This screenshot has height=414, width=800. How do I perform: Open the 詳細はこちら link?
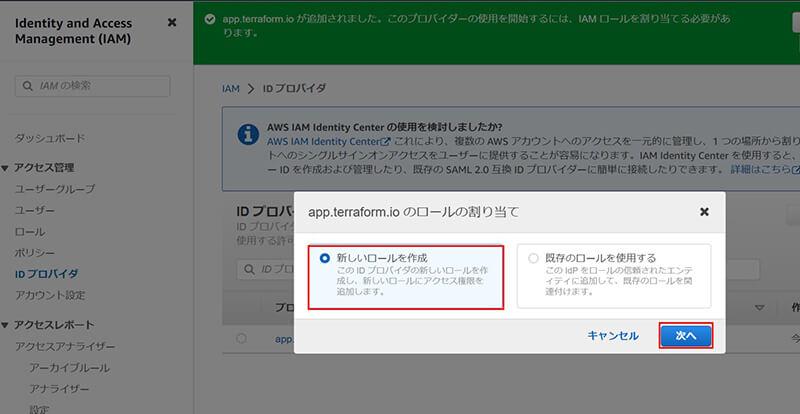coord(765,169)
